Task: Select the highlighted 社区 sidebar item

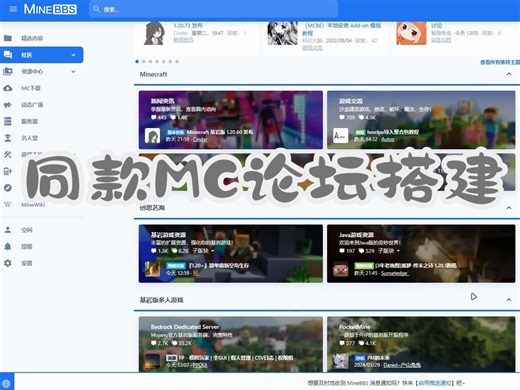Action: point(42,55)
